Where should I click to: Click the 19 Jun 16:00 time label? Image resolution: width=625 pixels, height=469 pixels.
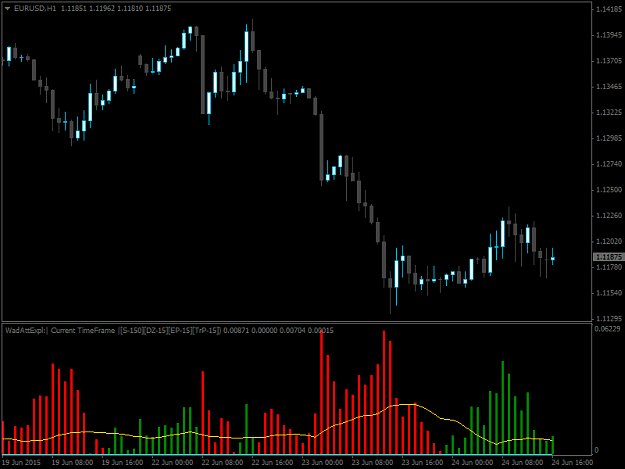[122, 463]
